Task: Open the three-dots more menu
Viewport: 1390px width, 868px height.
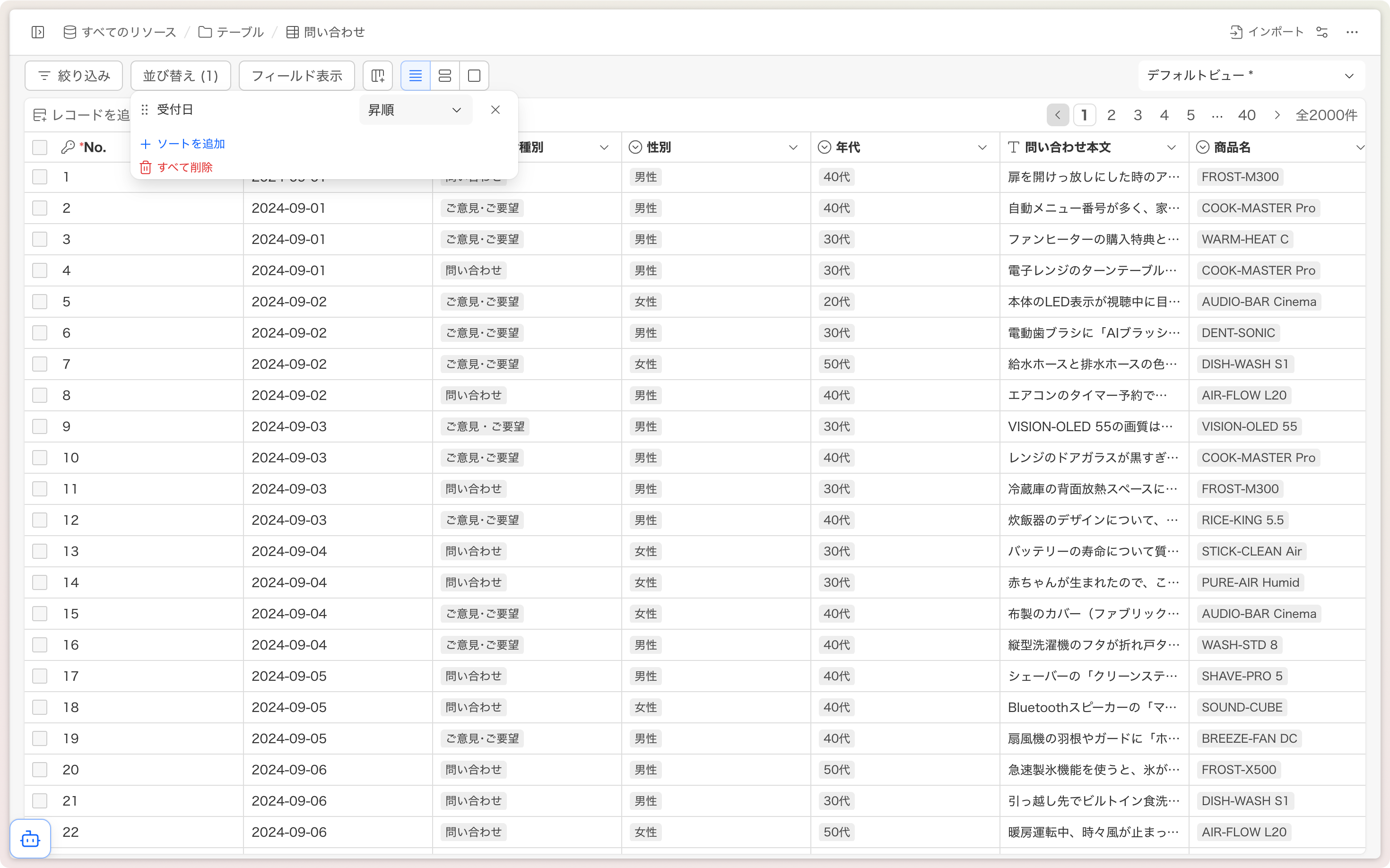Action: pyautogui.click(x=1352, y=32)
